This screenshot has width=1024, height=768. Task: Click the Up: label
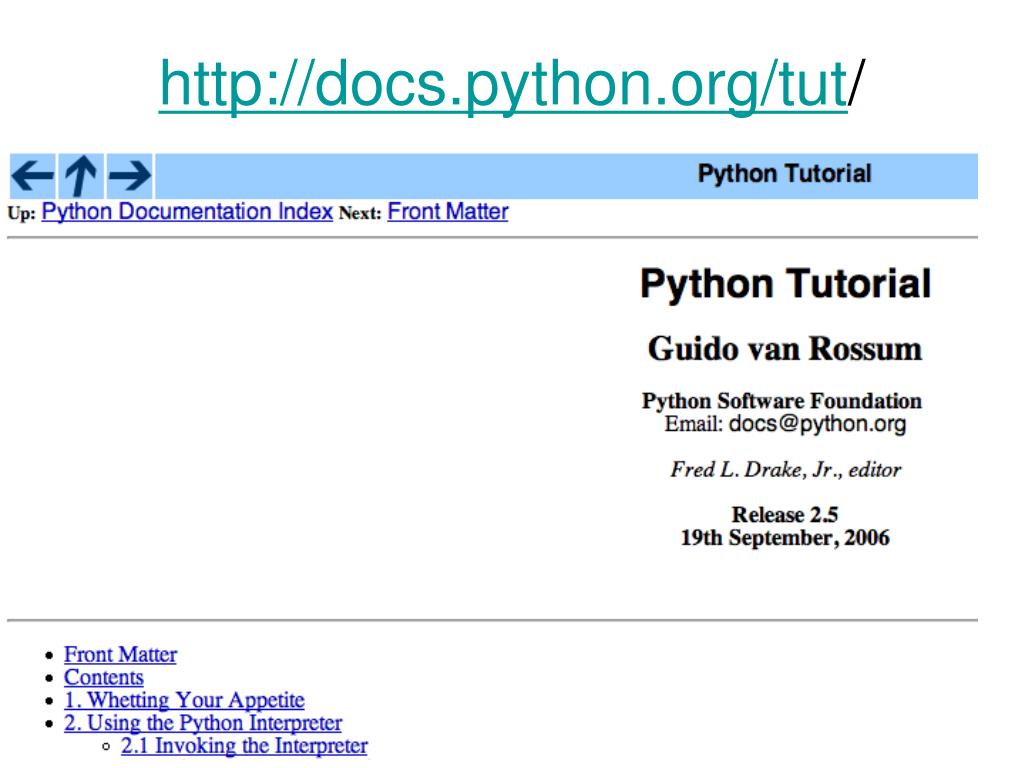coord(22,214)
